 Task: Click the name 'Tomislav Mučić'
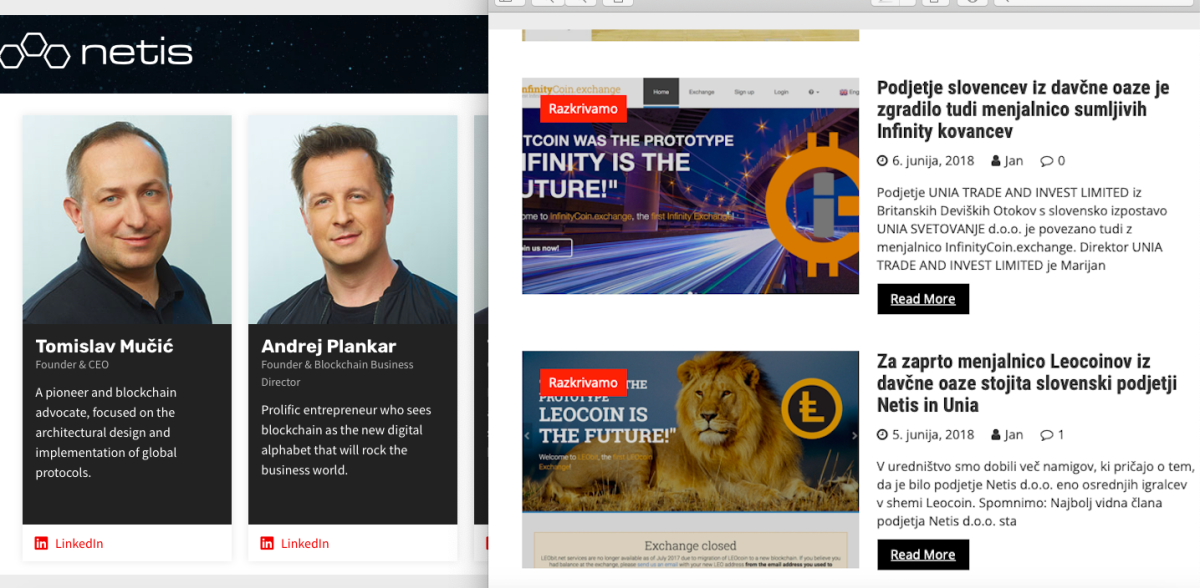104,346
